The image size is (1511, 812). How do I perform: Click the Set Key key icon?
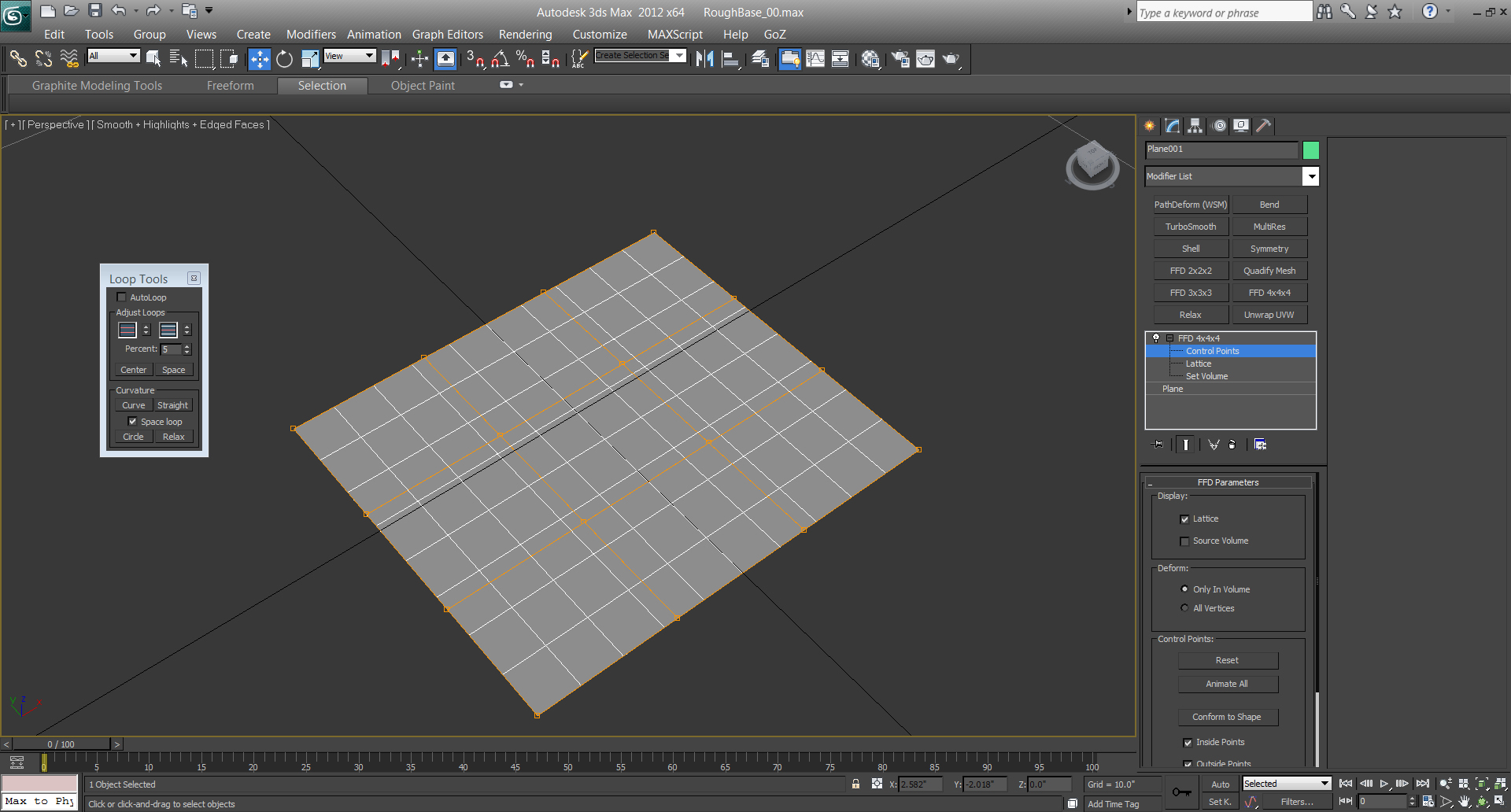(x=1181, y=792)
